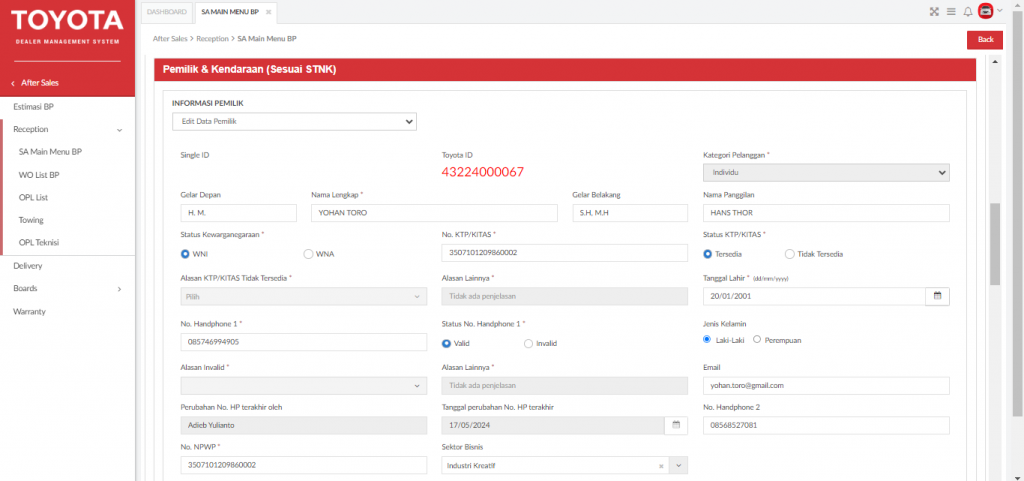Open Sektor Bisnis dropdown arrow

[x=679, y=466]
